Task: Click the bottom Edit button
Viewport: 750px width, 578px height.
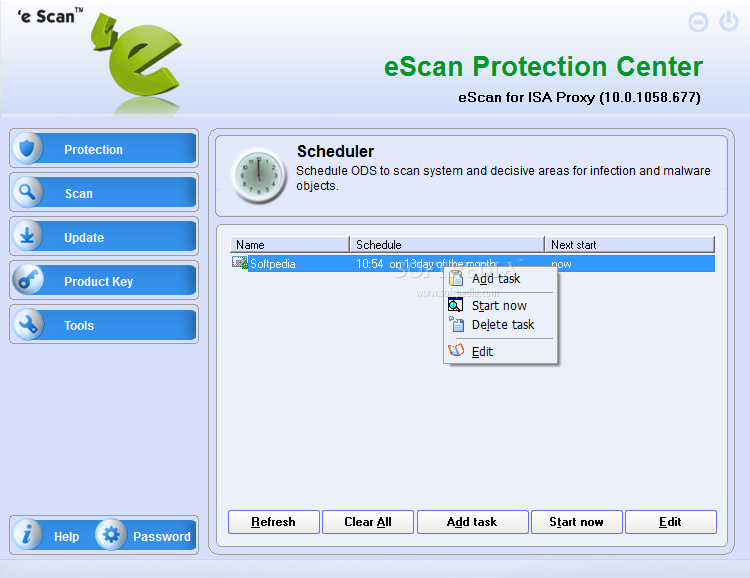Action: tap(671, 522)
